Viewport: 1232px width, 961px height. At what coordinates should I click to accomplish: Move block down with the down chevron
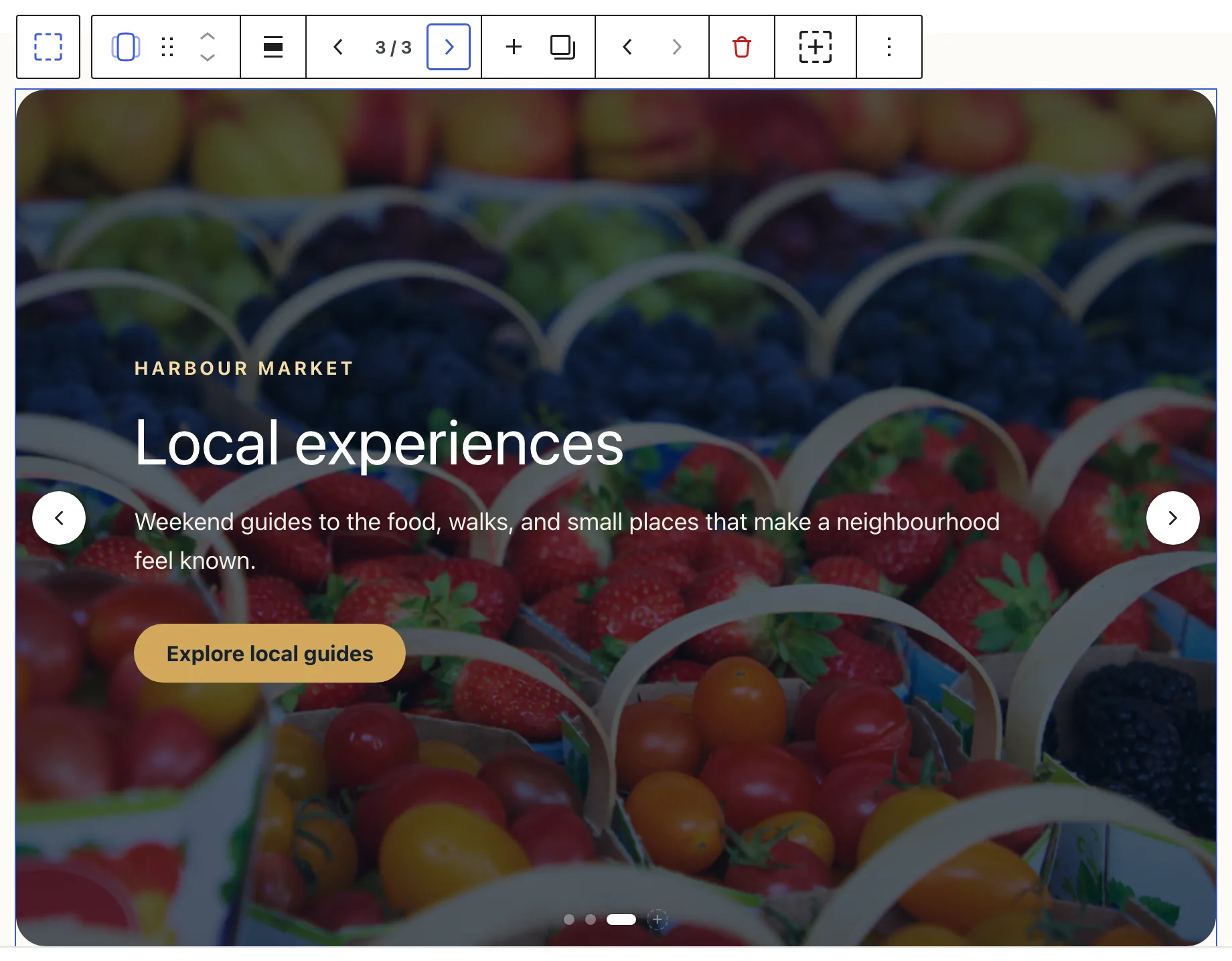click(208, 58)
